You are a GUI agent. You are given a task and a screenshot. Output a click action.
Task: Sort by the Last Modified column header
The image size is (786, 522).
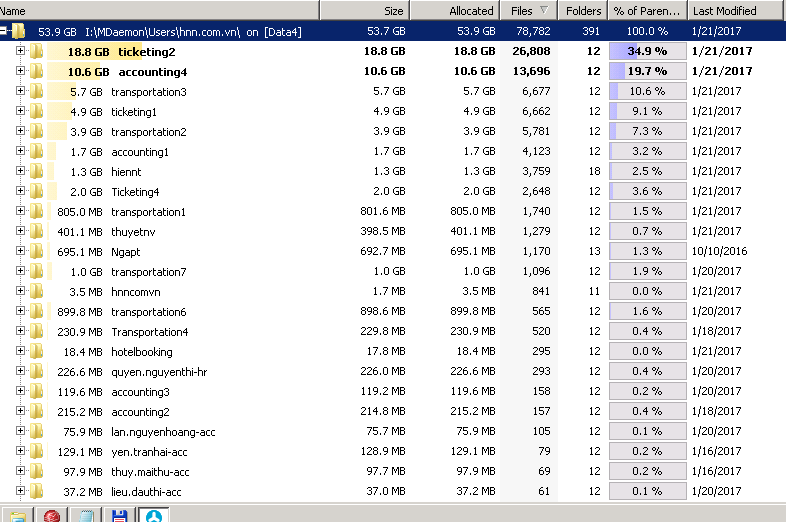pyautogui.click(x=736, y=11)
